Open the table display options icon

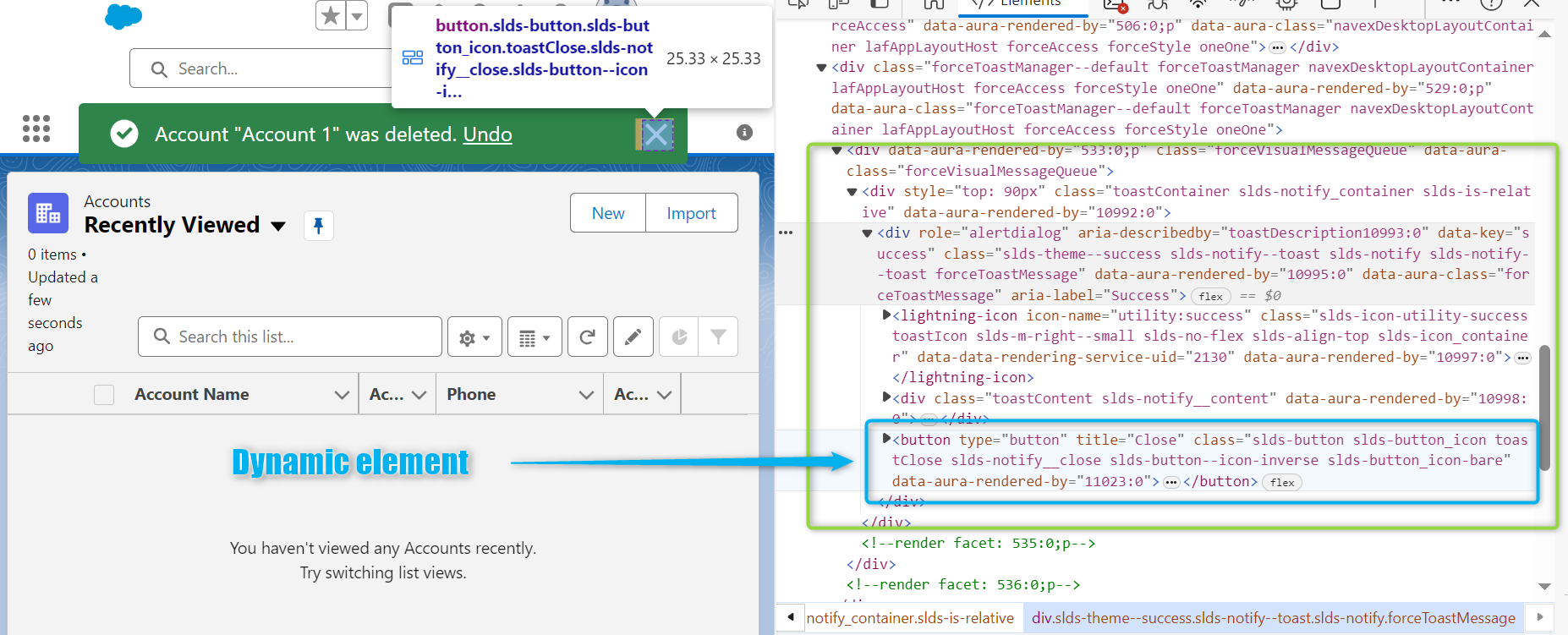(x=535, y=337)
